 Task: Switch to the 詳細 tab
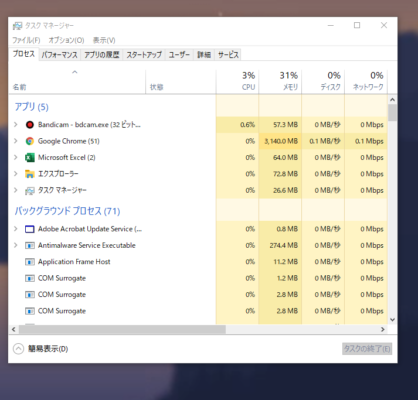[204, 55]
